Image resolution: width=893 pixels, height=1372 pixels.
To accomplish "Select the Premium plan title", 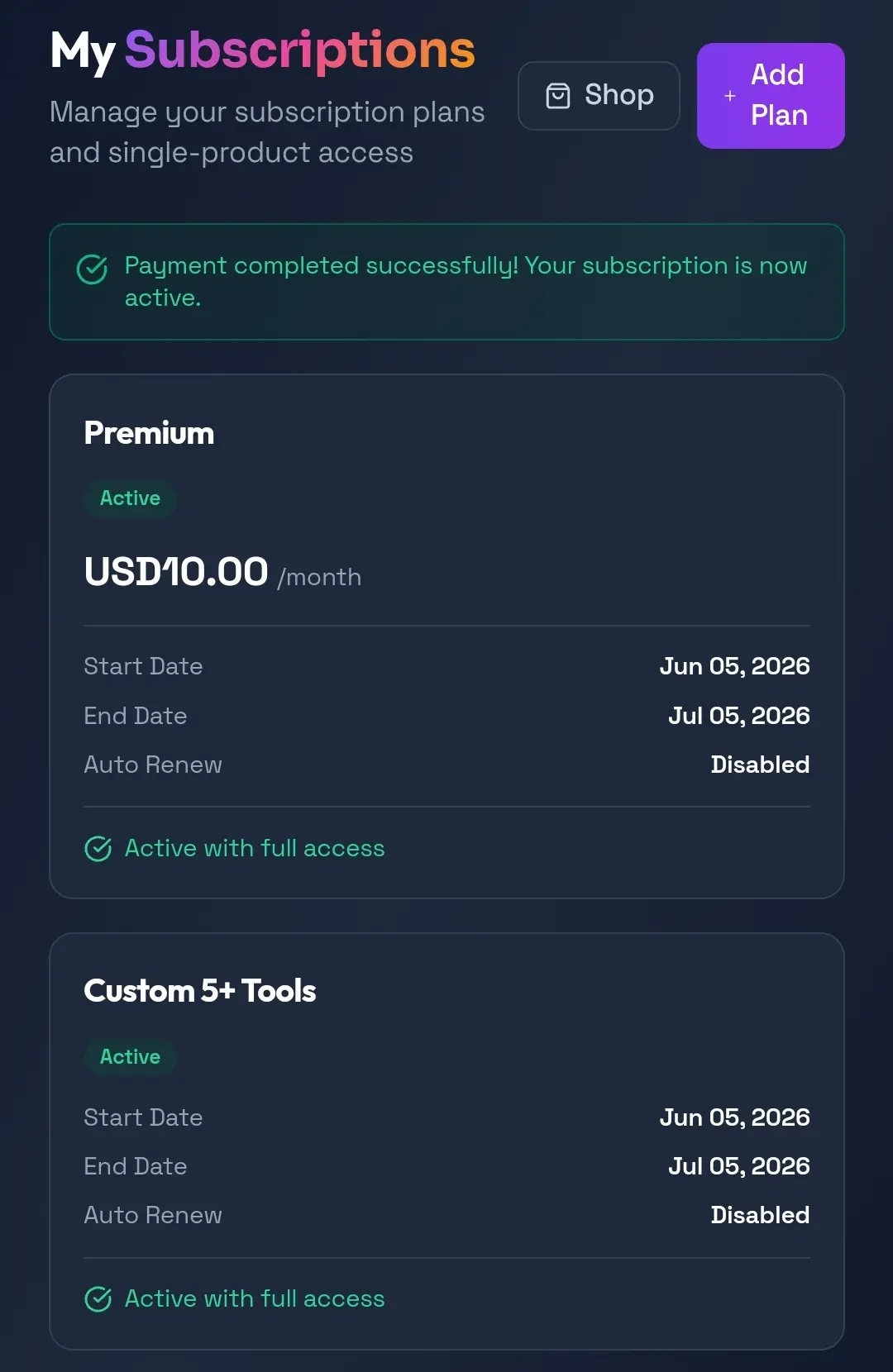I will click(149, 433).
